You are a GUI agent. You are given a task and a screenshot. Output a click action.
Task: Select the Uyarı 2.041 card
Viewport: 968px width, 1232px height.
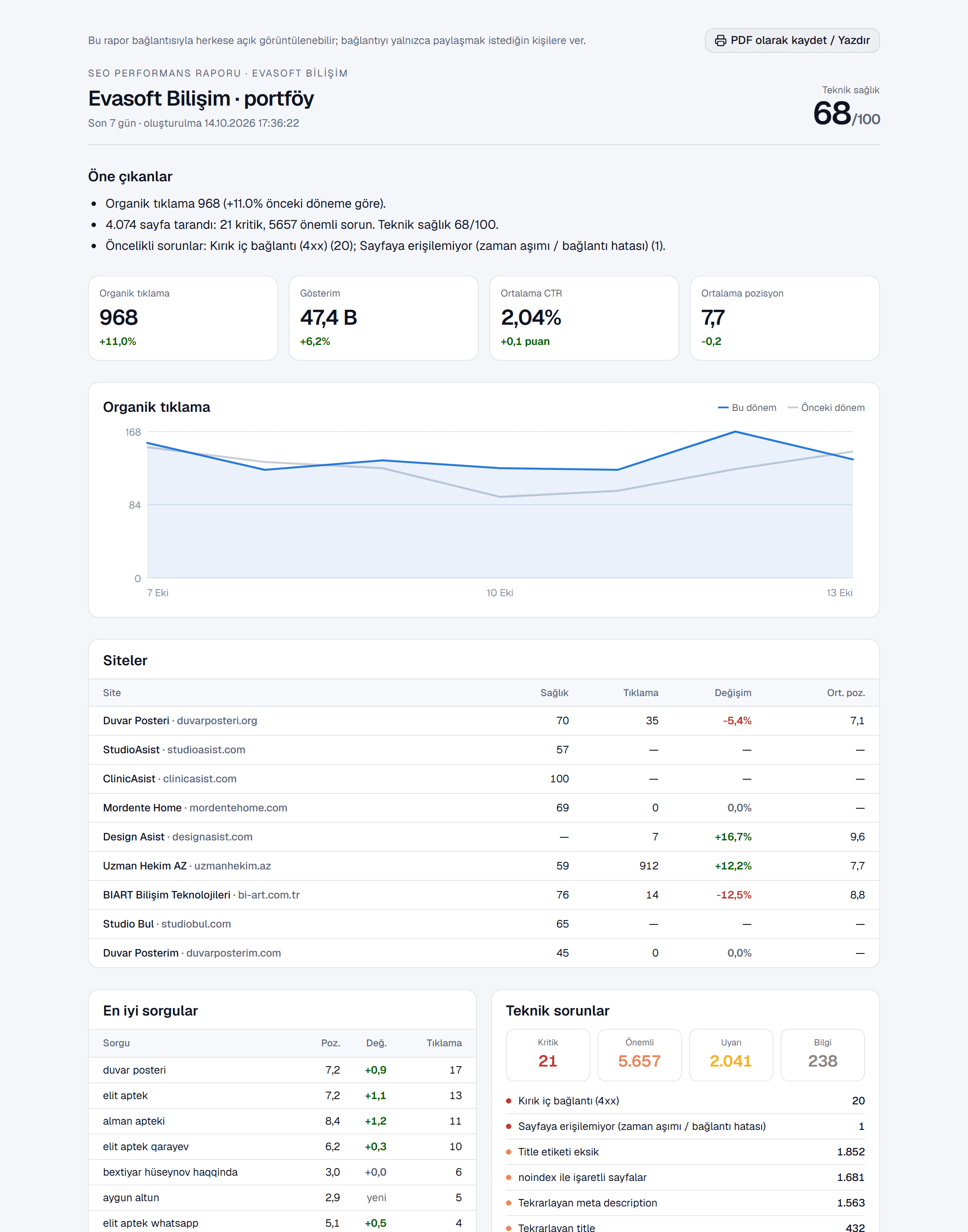(730, 1055)
